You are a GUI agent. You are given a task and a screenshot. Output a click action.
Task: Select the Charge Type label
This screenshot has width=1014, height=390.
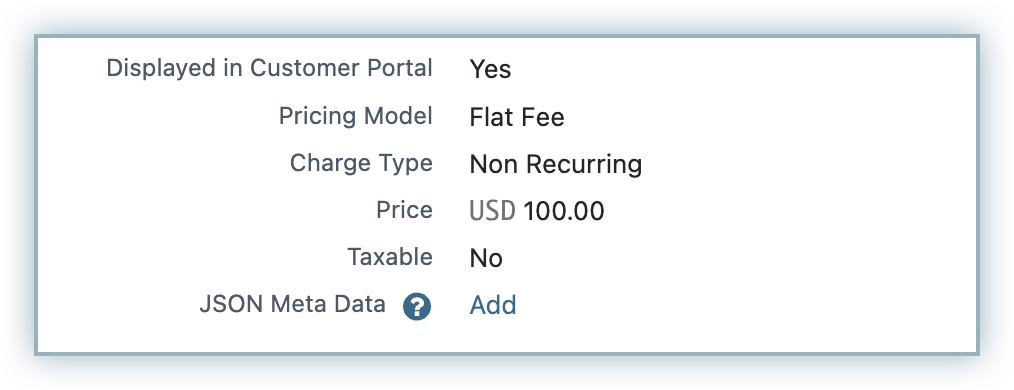[x=361, y=163]
